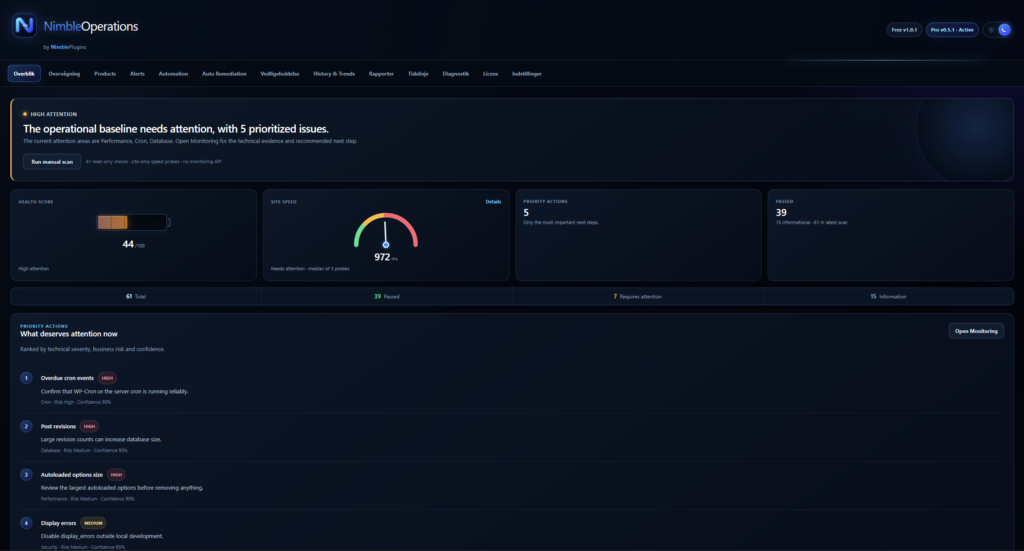Viewport: 1024px width, 551px height.
Task: Click the Open Monitoring button
Action: click(976, 331)
